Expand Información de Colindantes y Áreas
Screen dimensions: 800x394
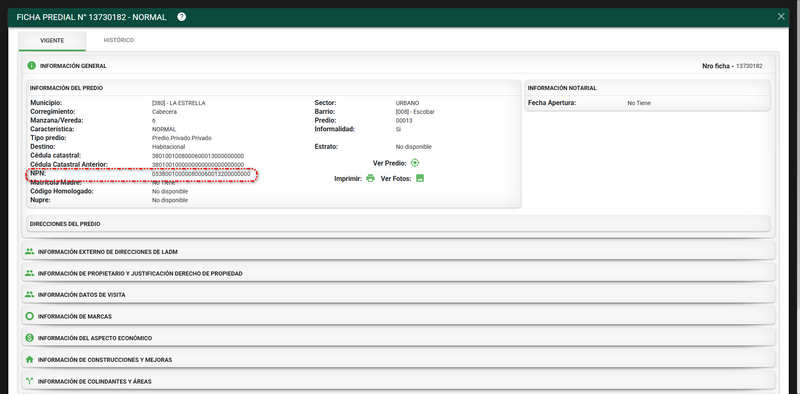[x=398, y=381]
